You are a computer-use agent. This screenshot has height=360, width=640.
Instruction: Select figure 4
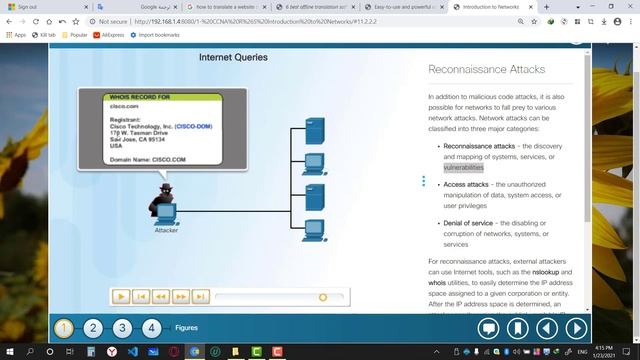(x=151, y=328)
